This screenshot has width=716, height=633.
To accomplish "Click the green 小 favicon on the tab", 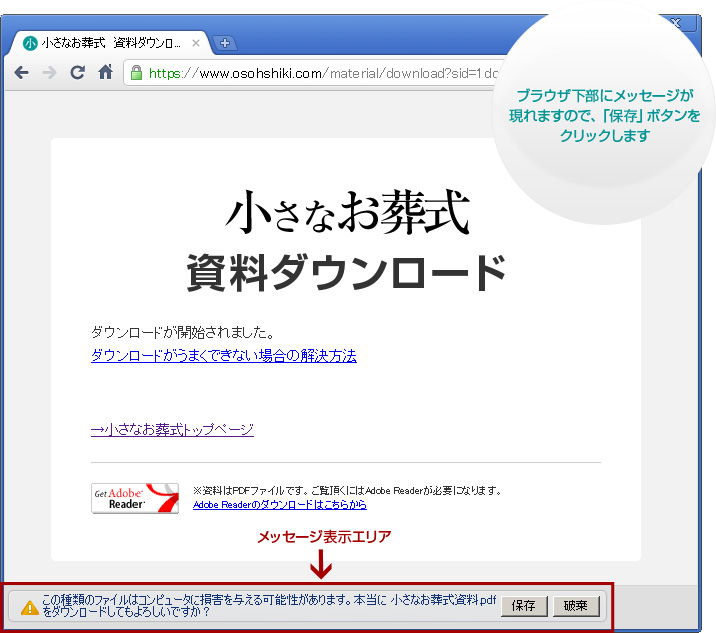I will pyautogui.click(x=30, y=43).
